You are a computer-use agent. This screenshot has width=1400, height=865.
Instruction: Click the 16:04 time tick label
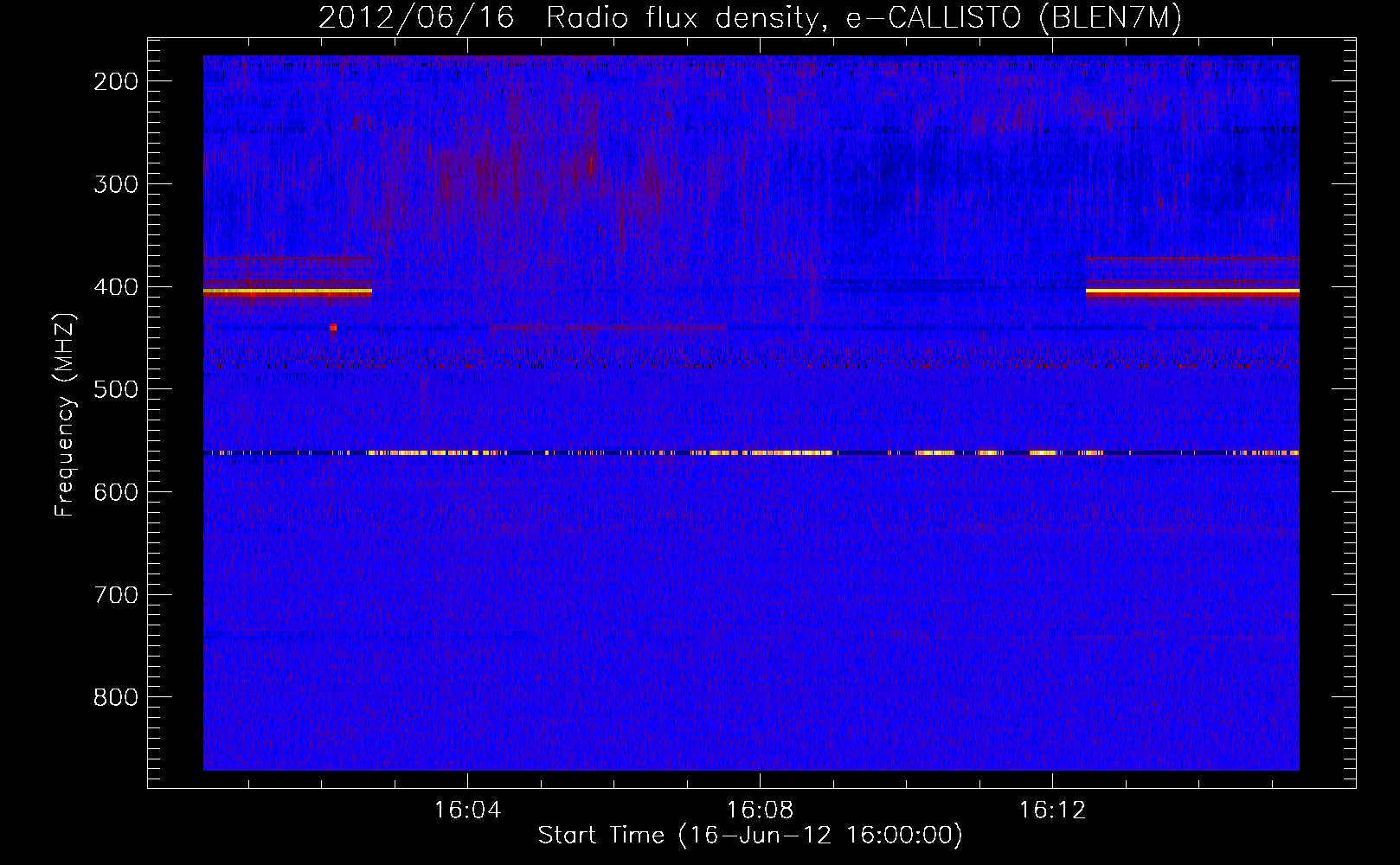467,811
